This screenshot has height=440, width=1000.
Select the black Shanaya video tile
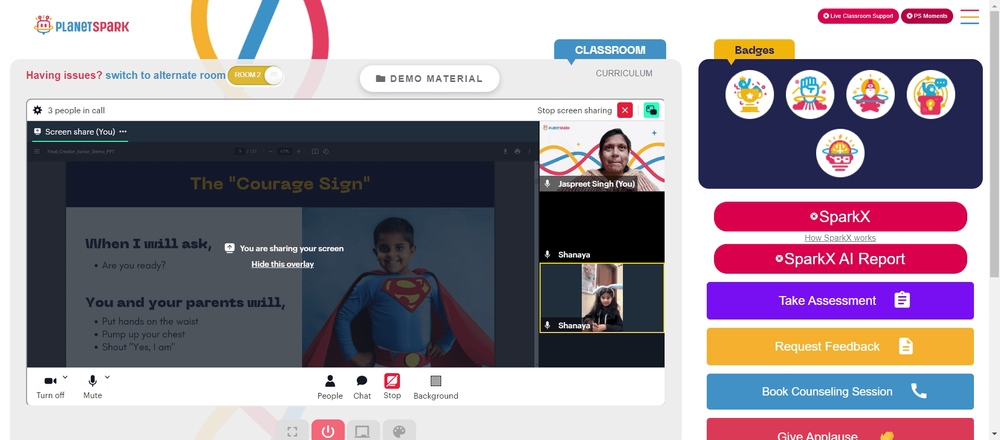point(602,227)
